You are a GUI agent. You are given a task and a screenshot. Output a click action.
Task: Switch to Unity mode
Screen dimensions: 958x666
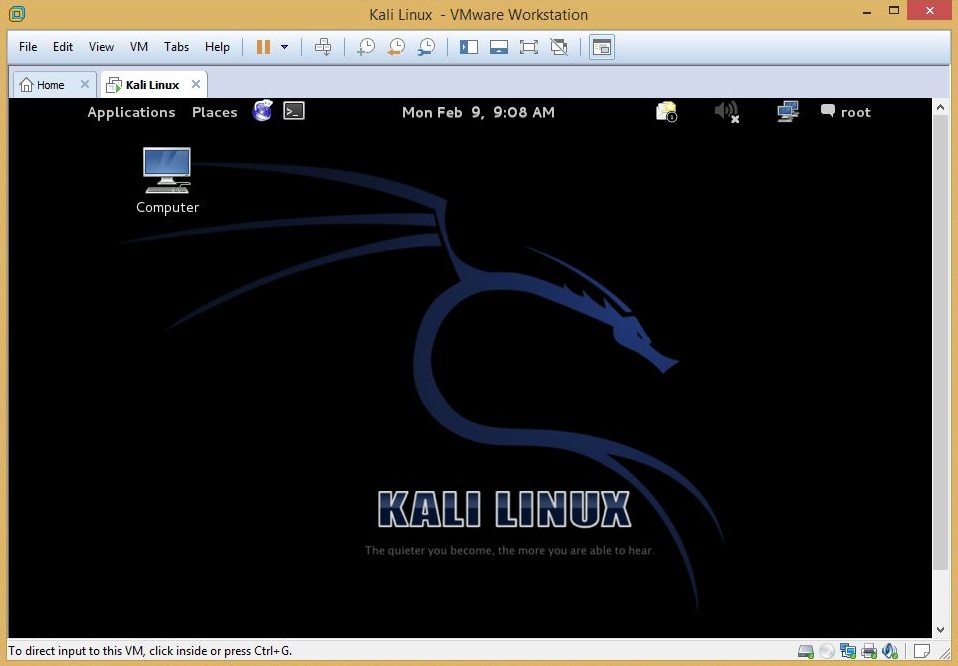(558, 47)
